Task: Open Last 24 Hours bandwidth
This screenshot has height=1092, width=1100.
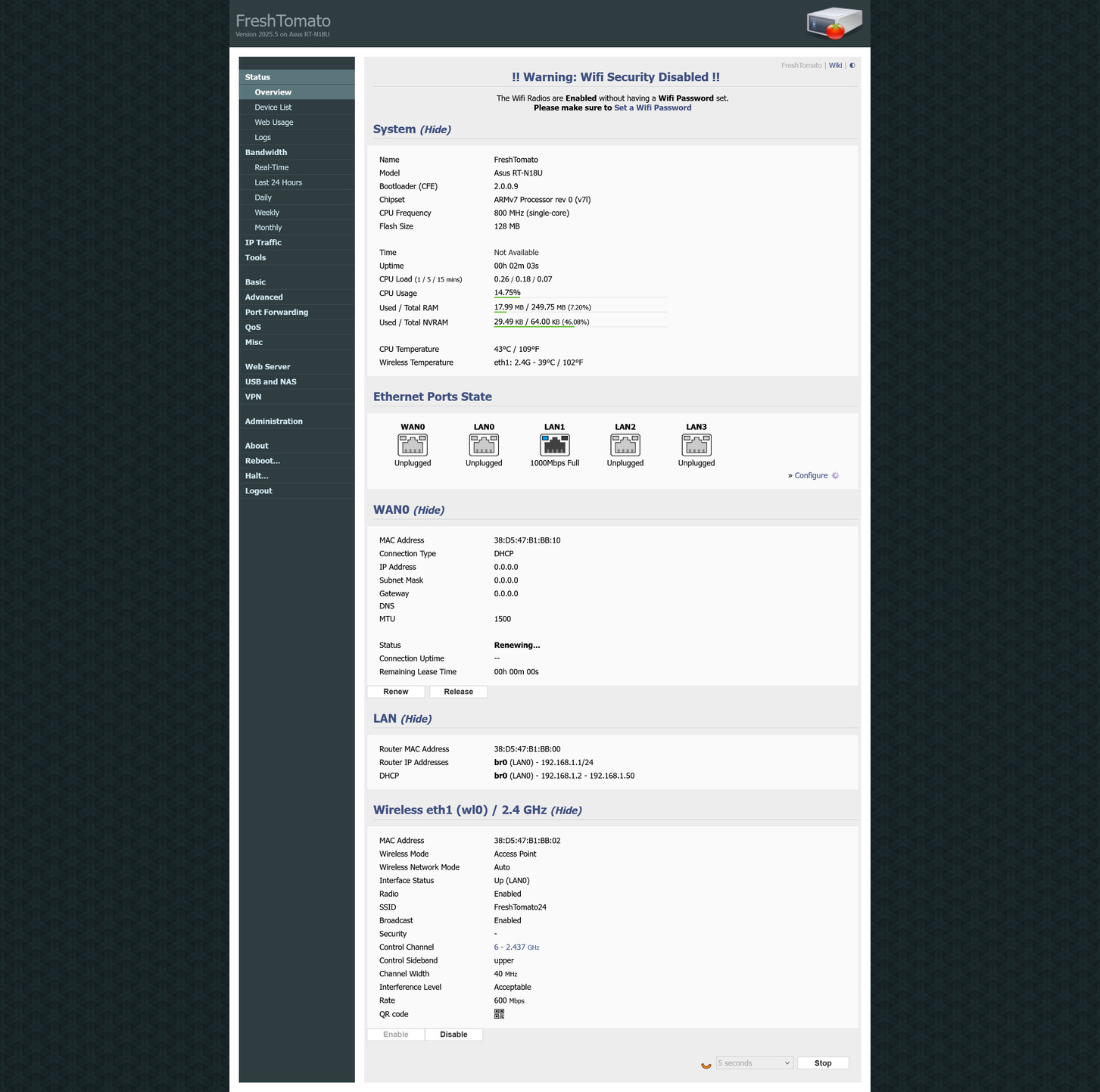Action: coord(297,183)
